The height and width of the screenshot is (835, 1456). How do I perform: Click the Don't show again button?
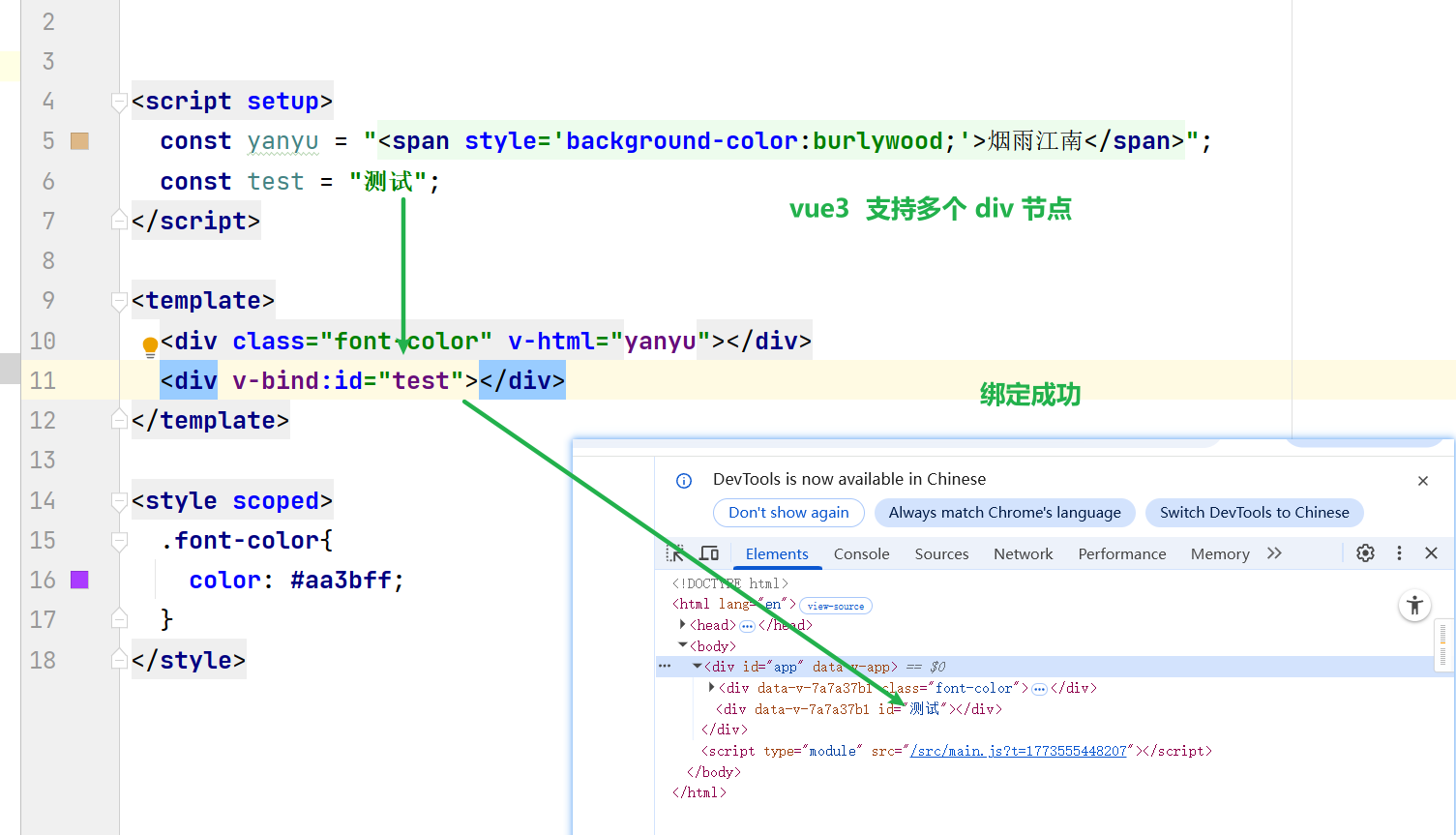[x=788, y=513]
